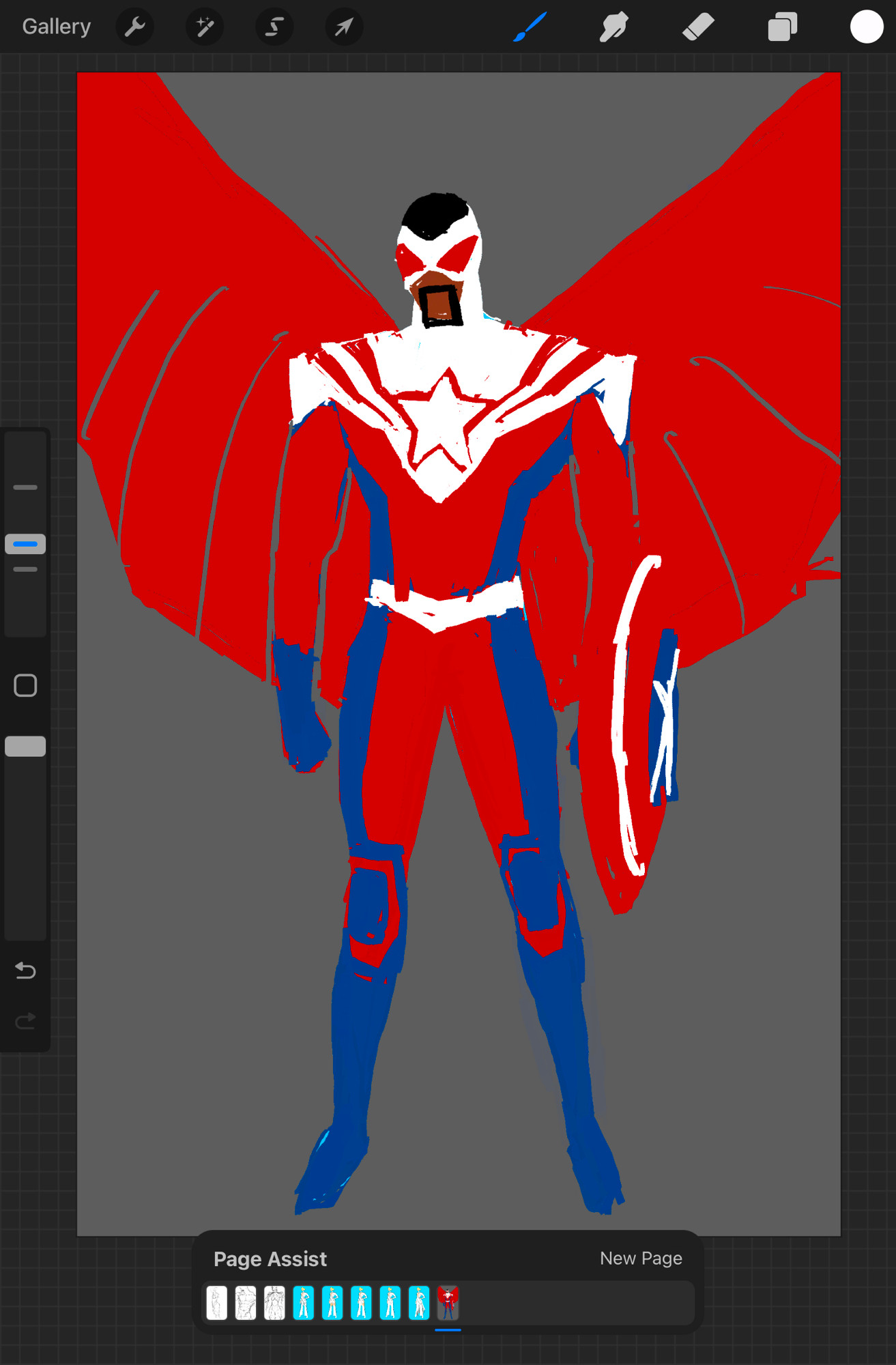The height and width of the screenshot is (1365, 896).
Task: Create a New Page in Page Assist
Action: 641,1258
